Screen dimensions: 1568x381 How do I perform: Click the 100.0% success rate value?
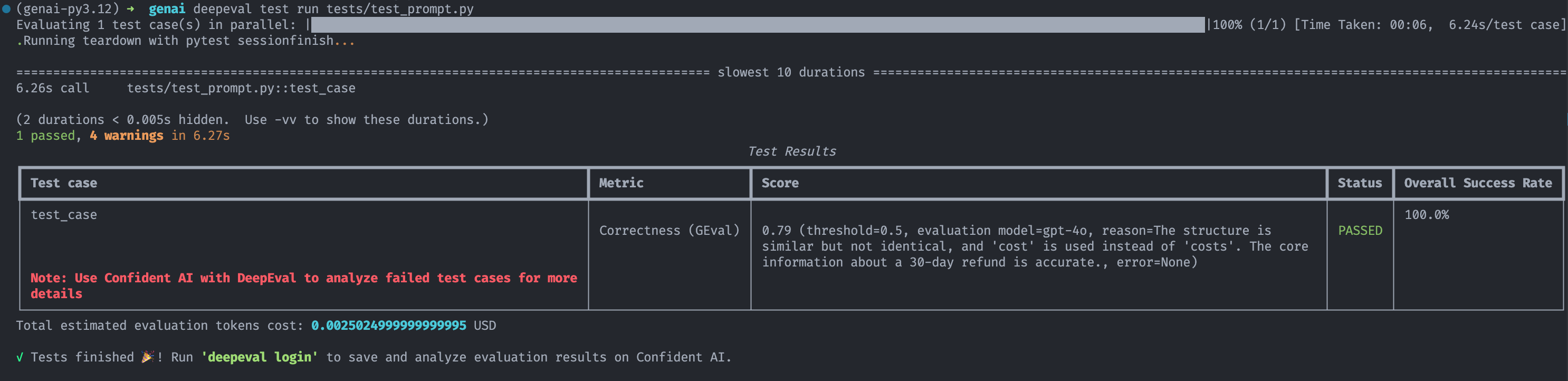point(1426,215)
